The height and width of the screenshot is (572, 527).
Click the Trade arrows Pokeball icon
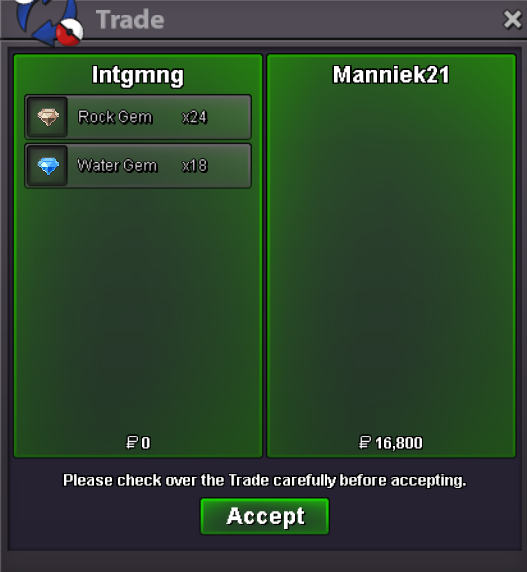(49, 22)
